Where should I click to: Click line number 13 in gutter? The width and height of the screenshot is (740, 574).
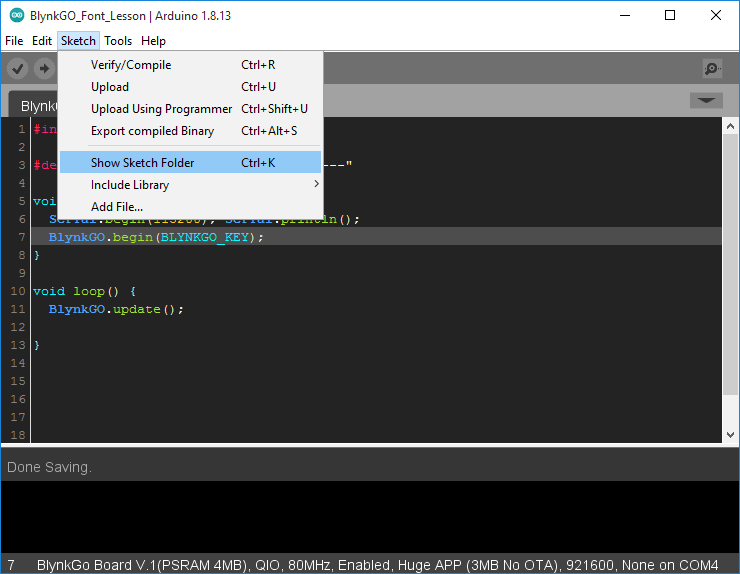pyautogui.click(x=17, y=345)
